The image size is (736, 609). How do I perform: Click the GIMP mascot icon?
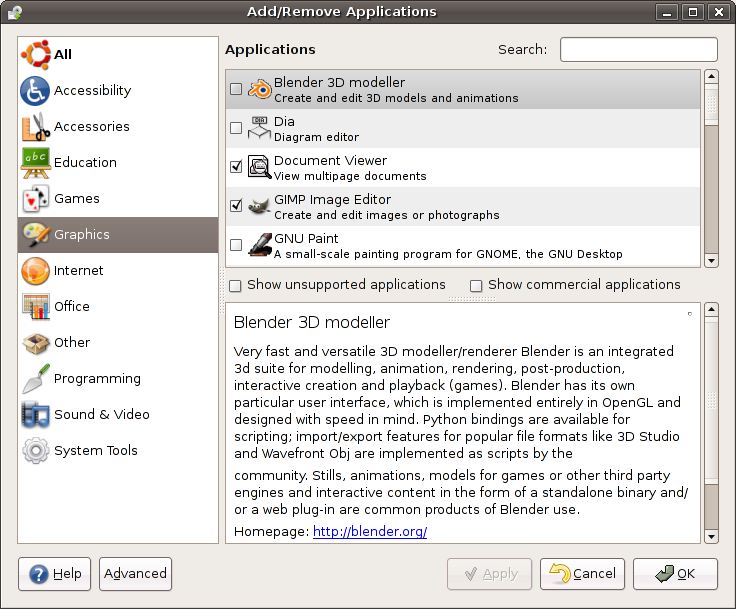tap(260, 206)
